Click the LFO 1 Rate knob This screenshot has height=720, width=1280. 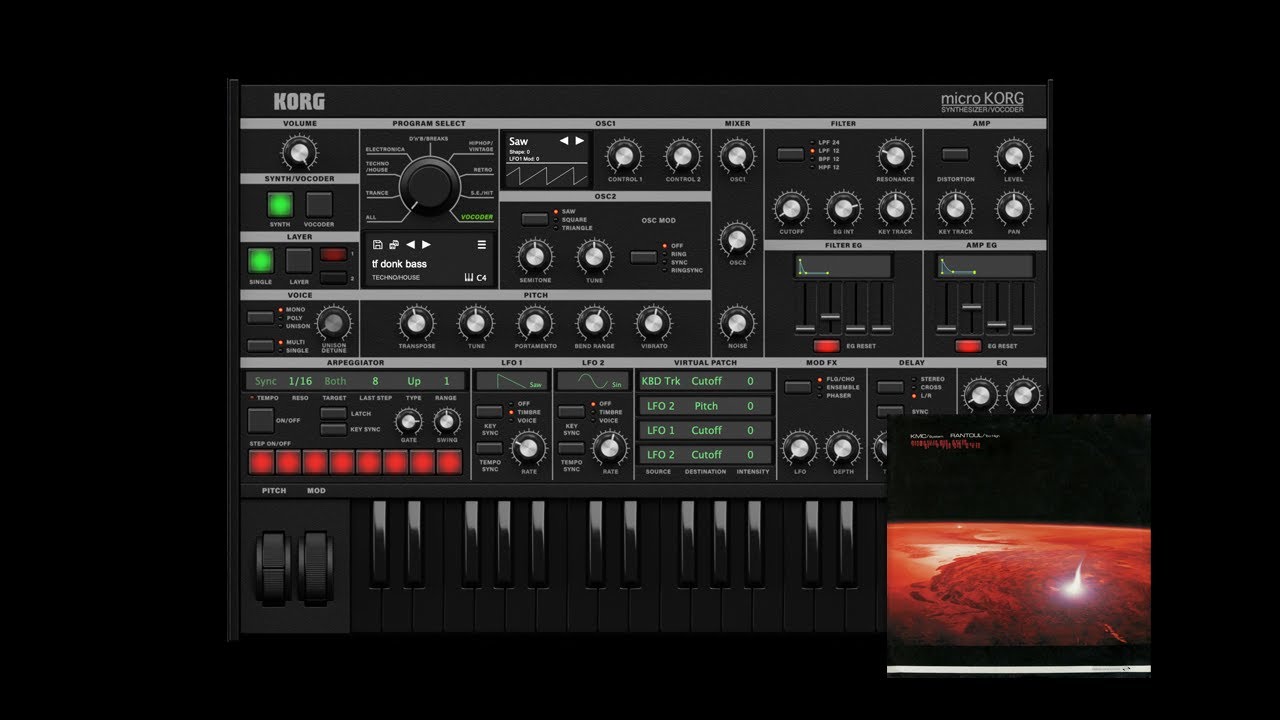pyautogui.click(x=528, y=447)
